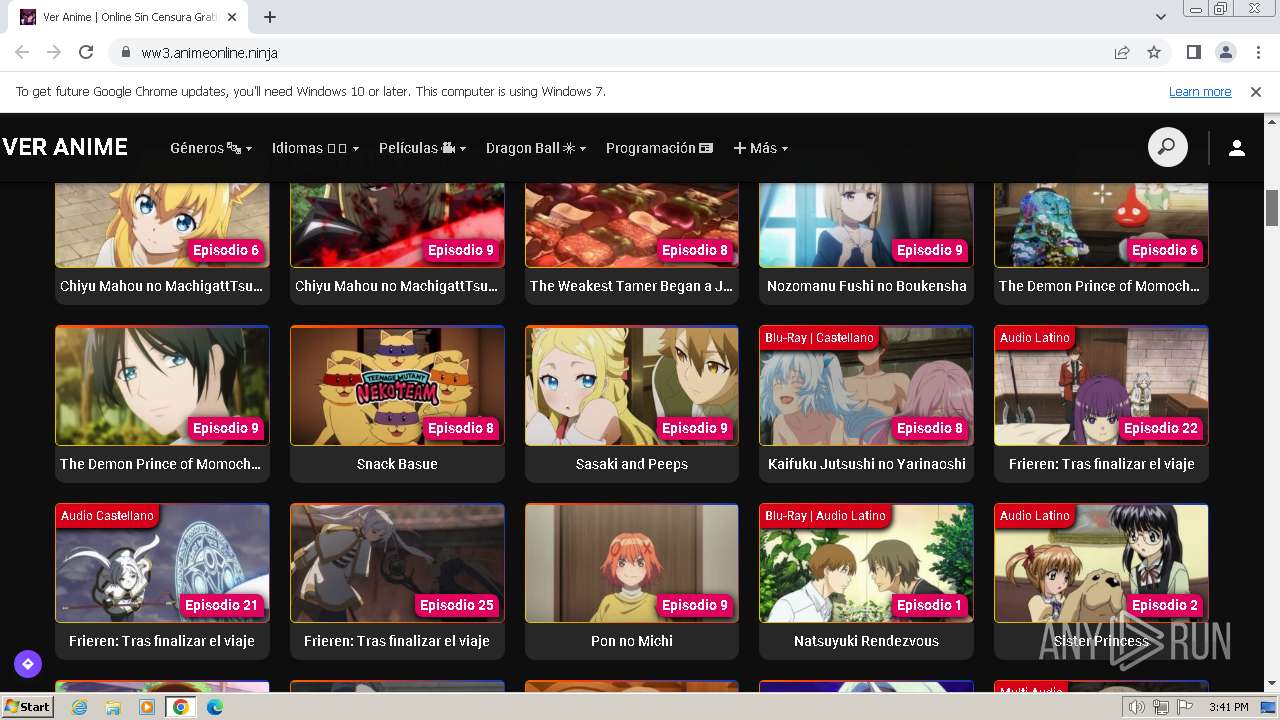Close the Ver Anime browser tab
The width and height of the screenshot is (1280, 720).
[x=232, y=17]
